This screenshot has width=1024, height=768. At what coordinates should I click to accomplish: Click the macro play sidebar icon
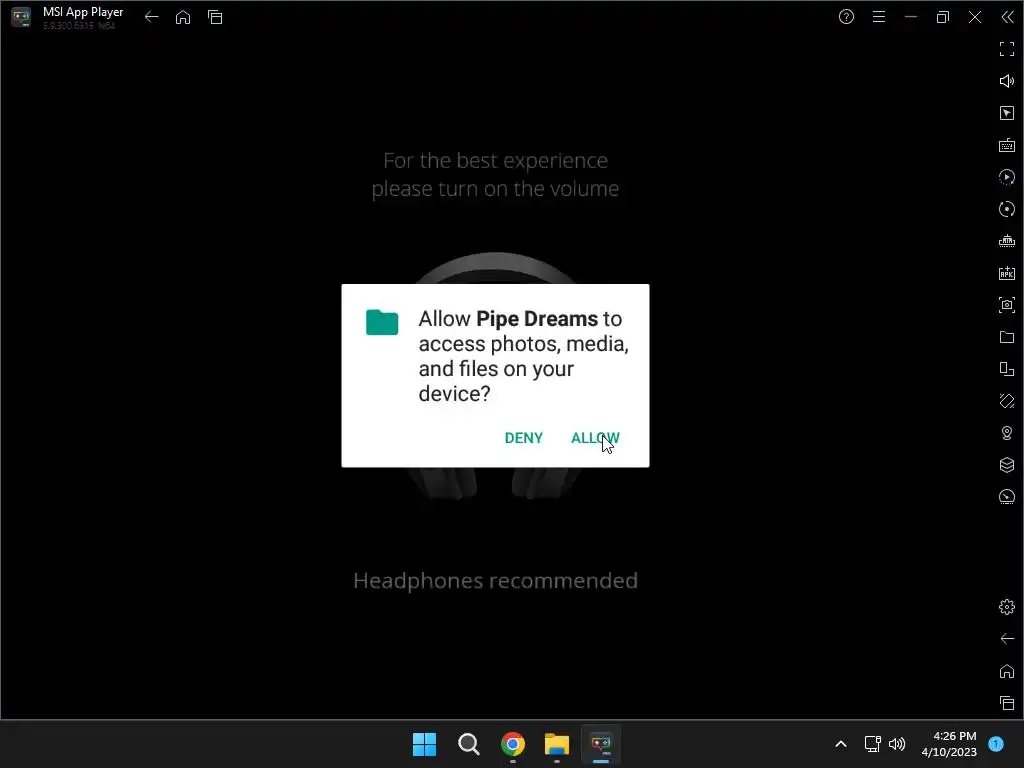tap(1007, 177)
